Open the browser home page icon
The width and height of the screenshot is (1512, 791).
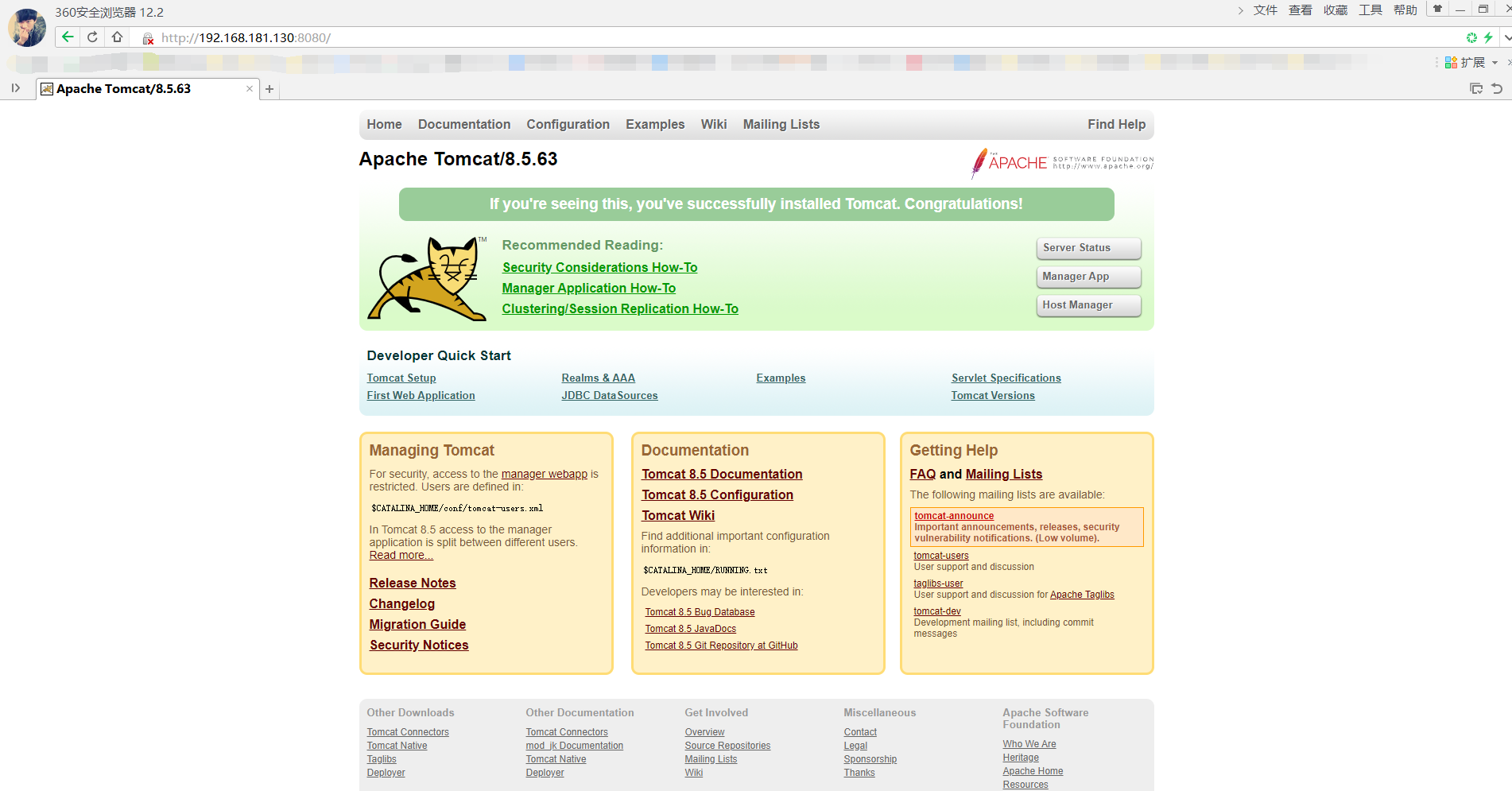pyautogui.click(x=117, y=37)
